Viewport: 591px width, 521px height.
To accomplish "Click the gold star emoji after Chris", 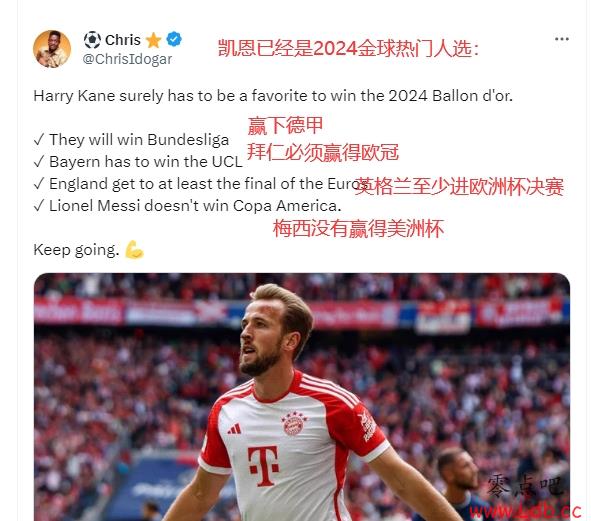I will [153, 40].
